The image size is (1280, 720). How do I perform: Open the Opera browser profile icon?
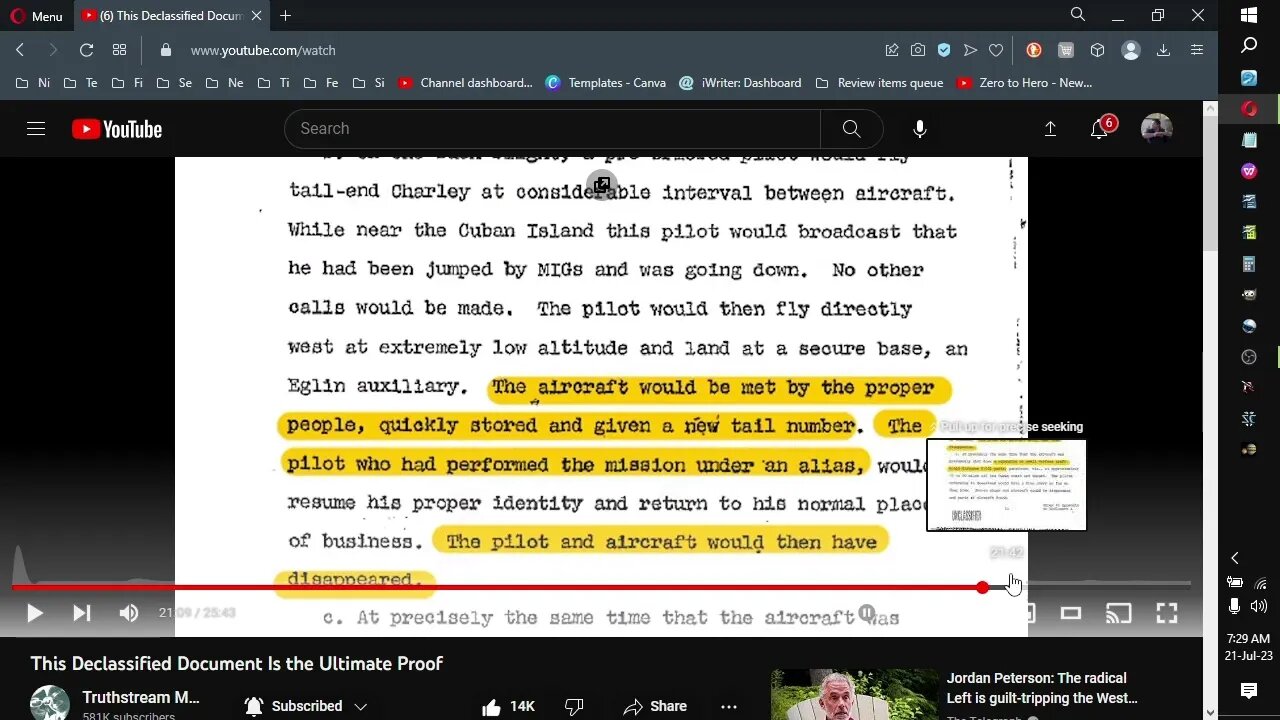click(x=1131, y=50)
